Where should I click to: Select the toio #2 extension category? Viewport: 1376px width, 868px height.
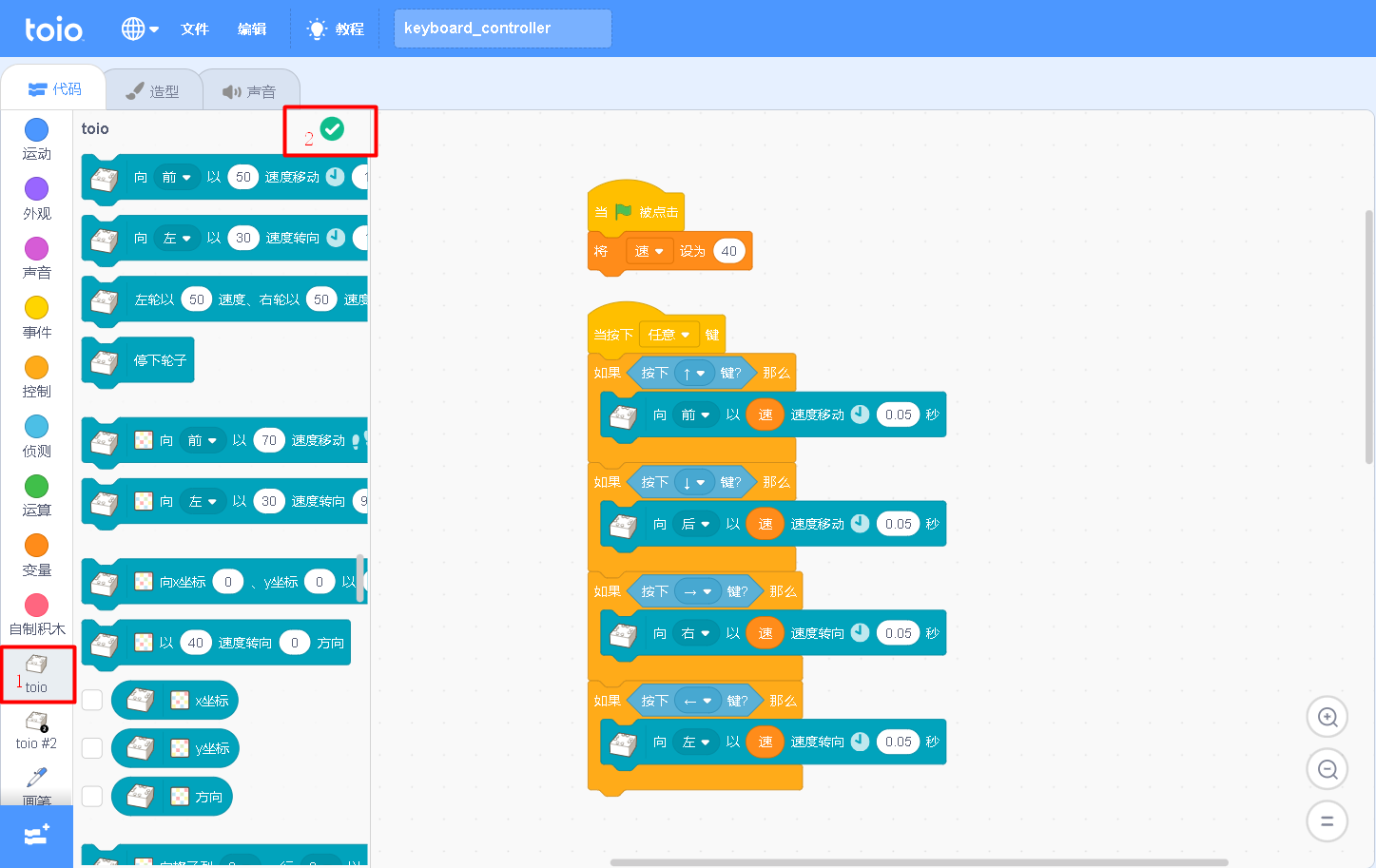click(x=36, y=731)
